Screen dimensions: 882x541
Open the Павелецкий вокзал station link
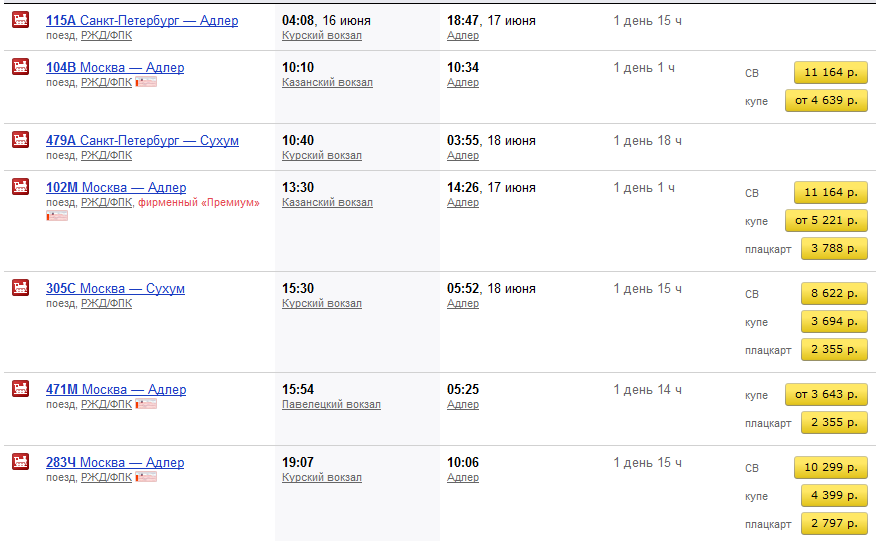[x=331, y=405]
